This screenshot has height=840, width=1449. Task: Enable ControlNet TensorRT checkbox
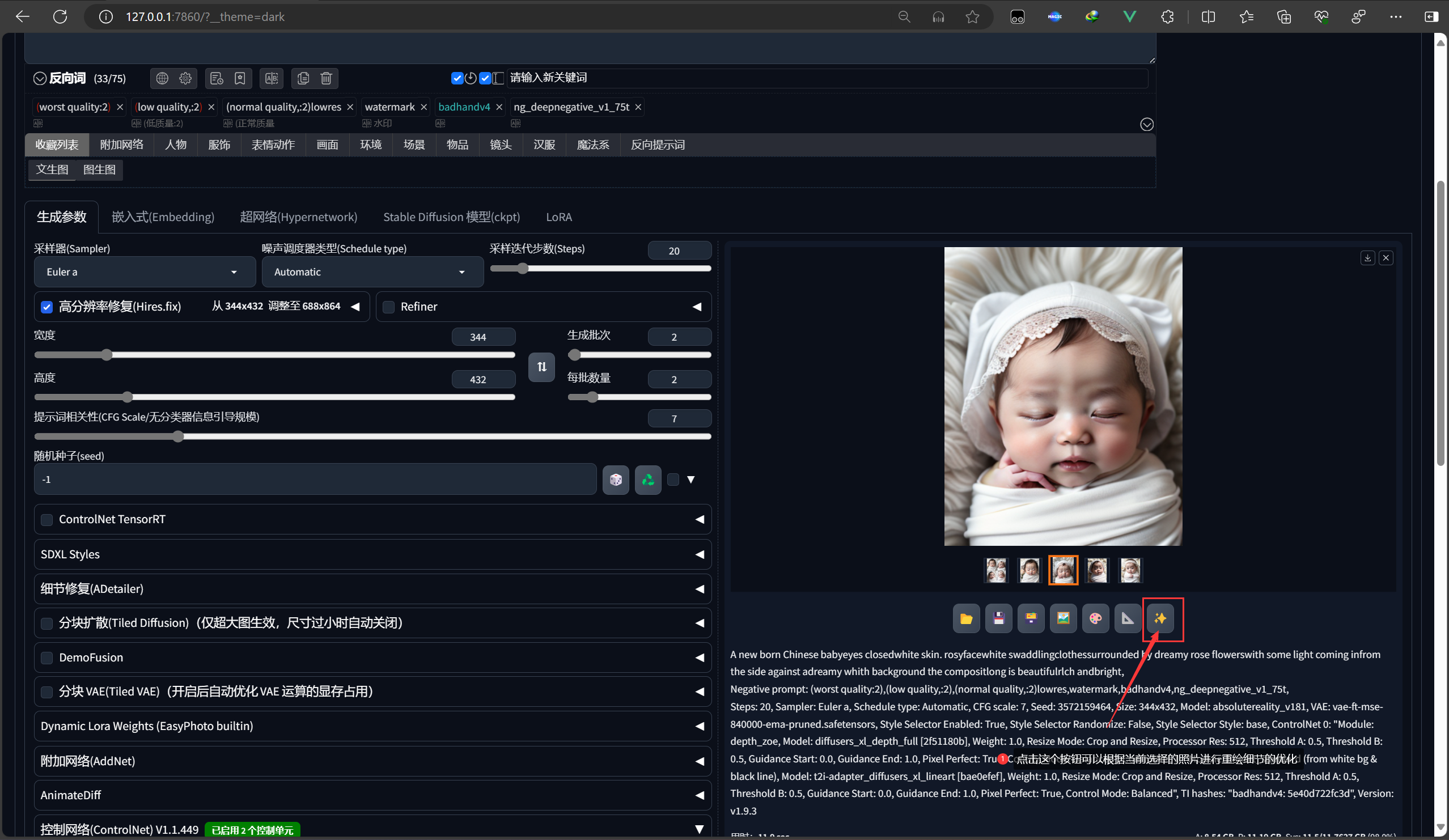[x=47, y=520]
